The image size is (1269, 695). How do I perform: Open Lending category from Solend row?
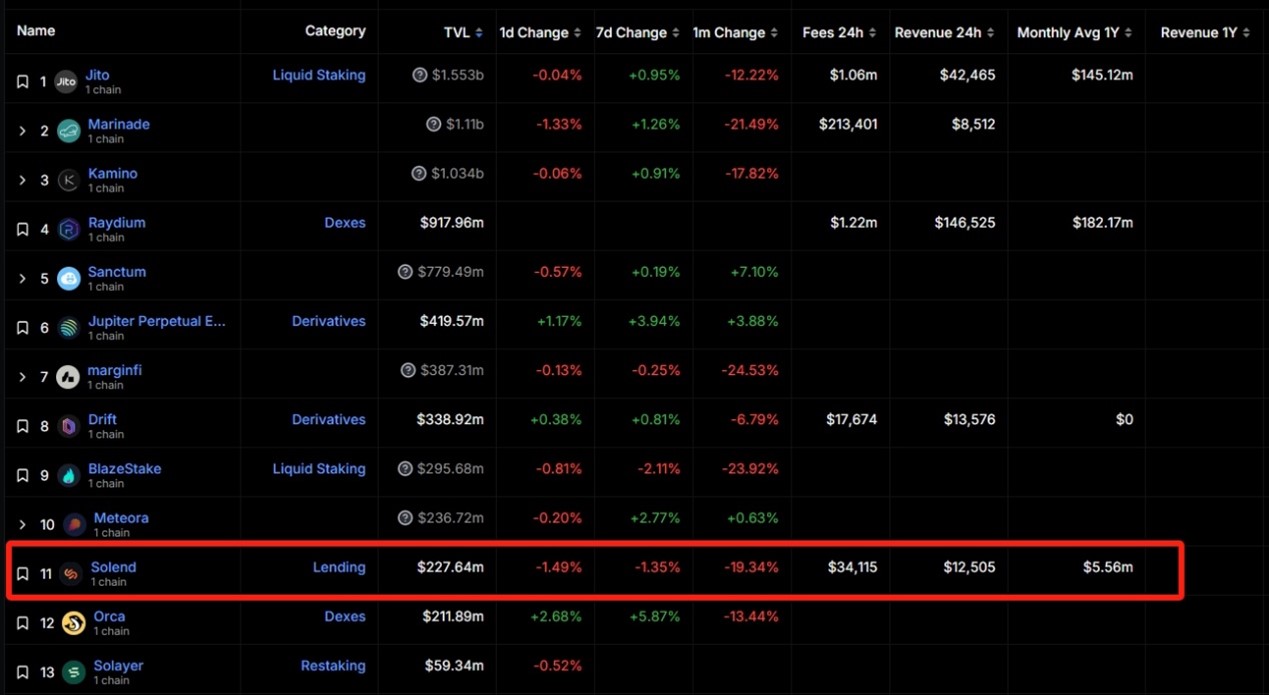tap(339, 567)
